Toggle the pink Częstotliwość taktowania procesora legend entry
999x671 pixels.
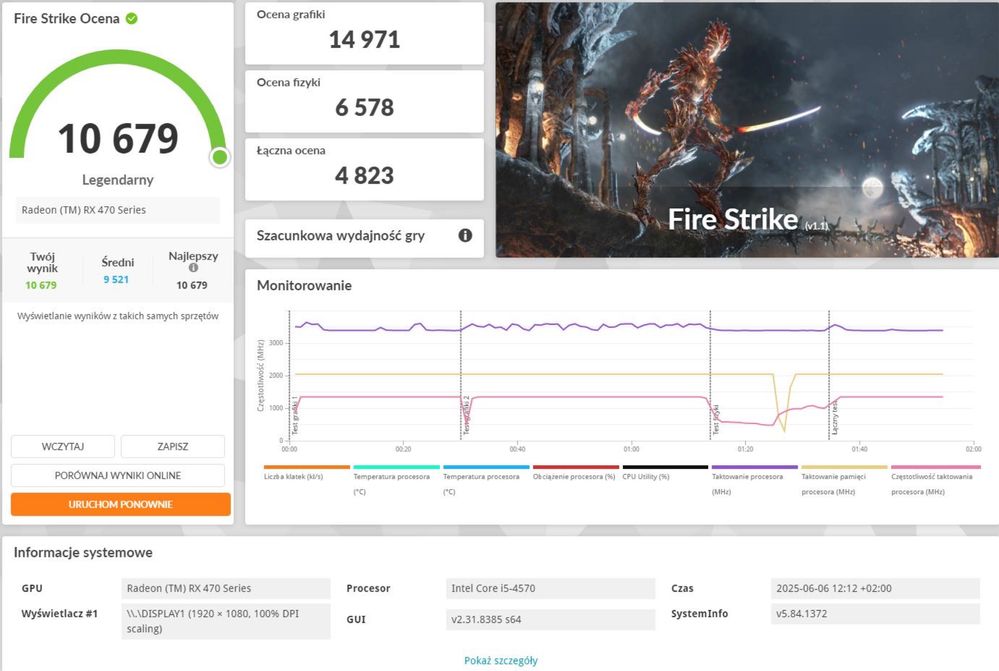(935, 480)
